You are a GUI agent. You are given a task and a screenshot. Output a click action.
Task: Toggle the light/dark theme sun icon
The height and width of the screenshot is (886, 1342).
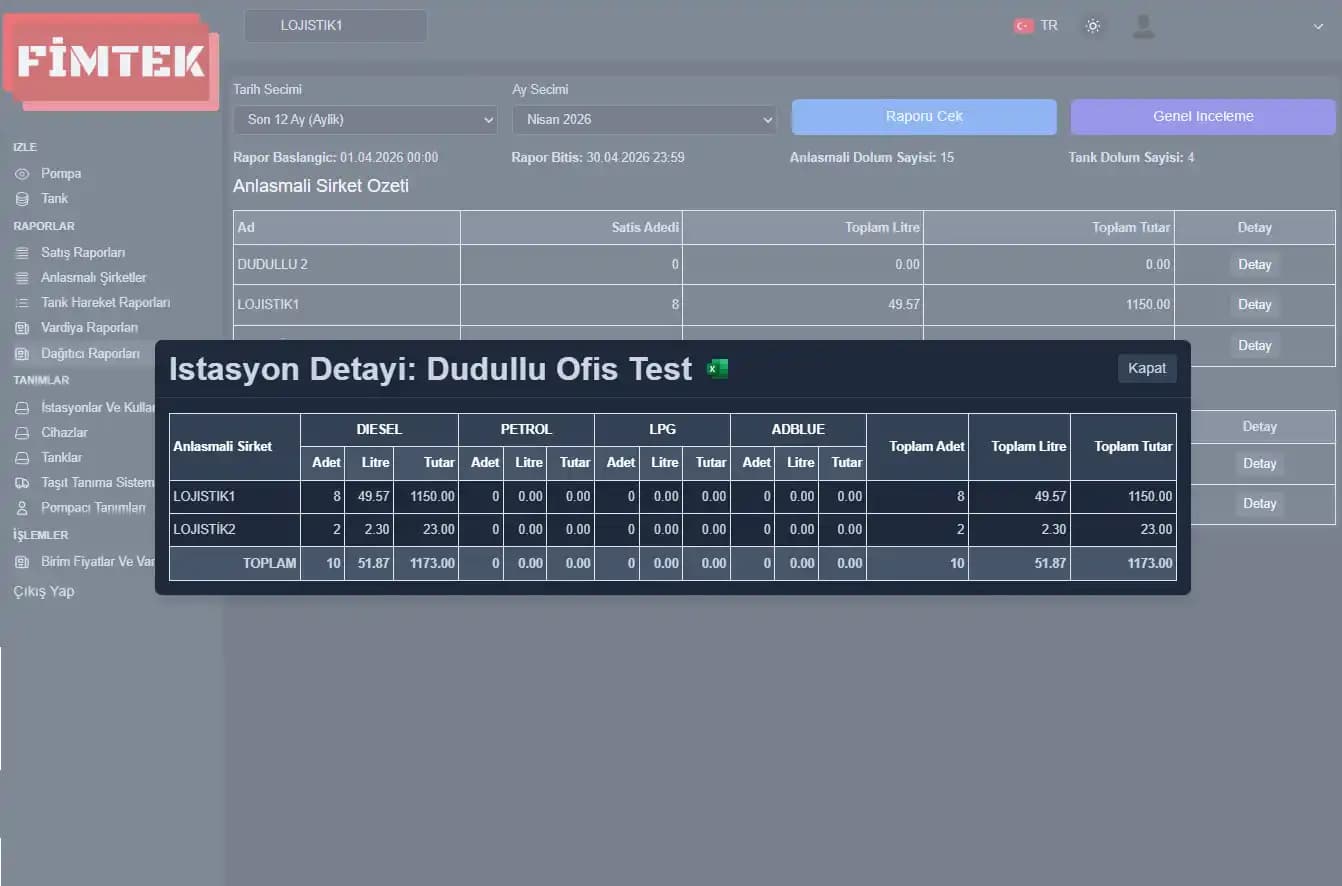click(1093, 26)
